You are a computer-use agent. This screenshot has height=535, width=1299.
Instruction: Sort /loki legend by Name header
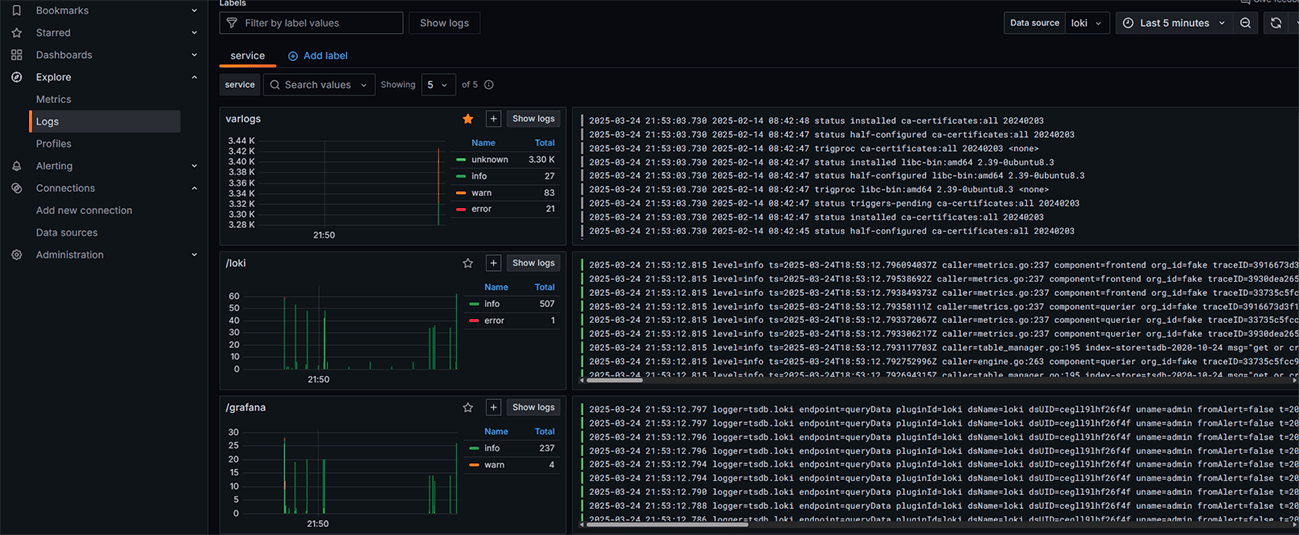click(x=496, y=287)
